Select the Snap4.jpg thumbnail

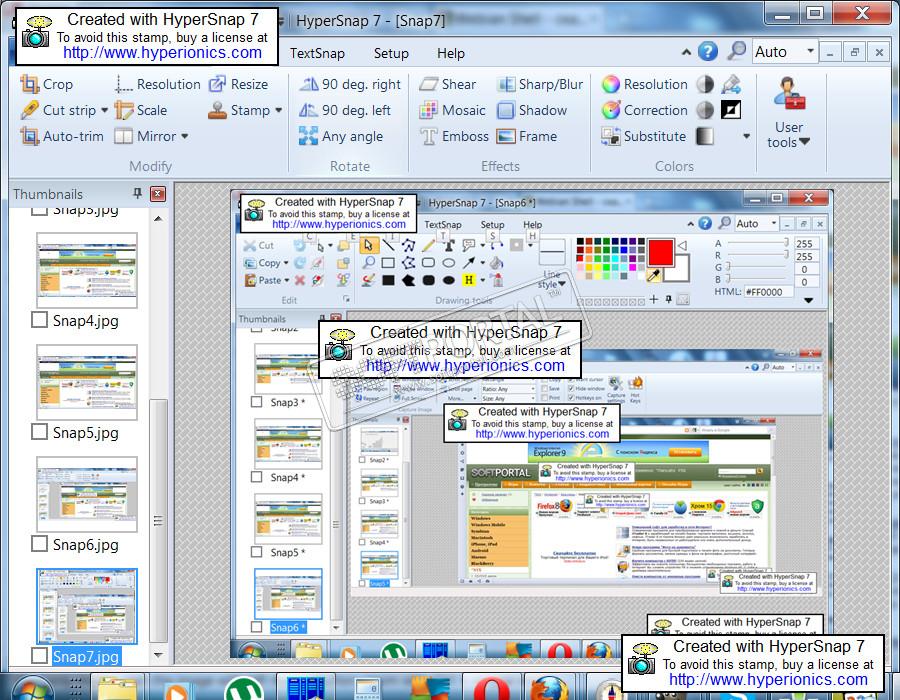click(87, 270)
